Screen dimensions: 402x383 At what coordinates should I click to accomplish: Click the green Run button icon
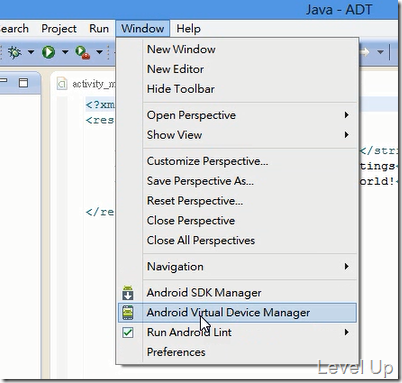[x=49, y=52]
